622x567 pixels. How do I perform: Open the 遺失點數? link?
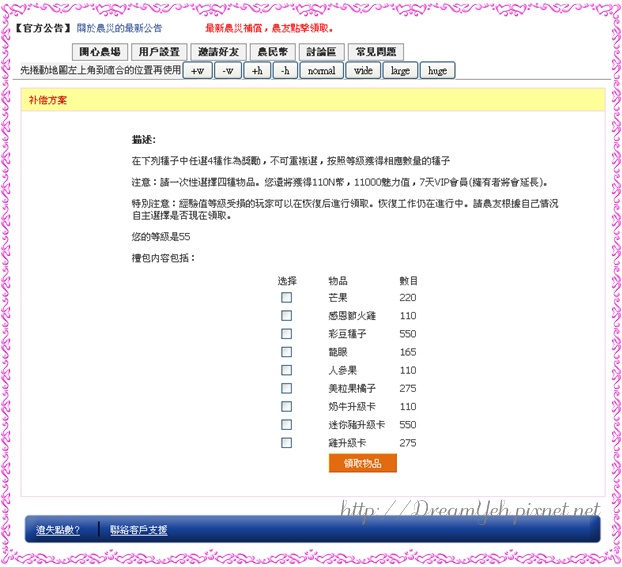pyautogui.click(x=58, y=530)
